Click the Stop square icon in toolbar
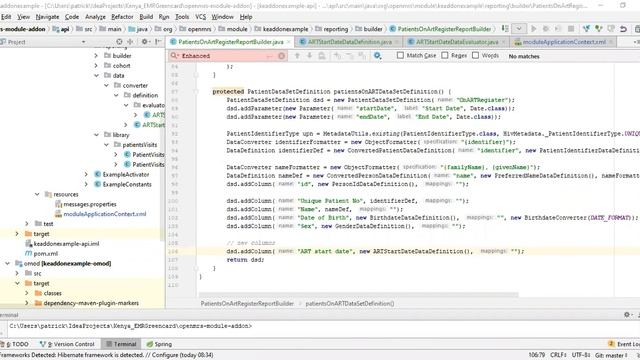 pos(571,29)
